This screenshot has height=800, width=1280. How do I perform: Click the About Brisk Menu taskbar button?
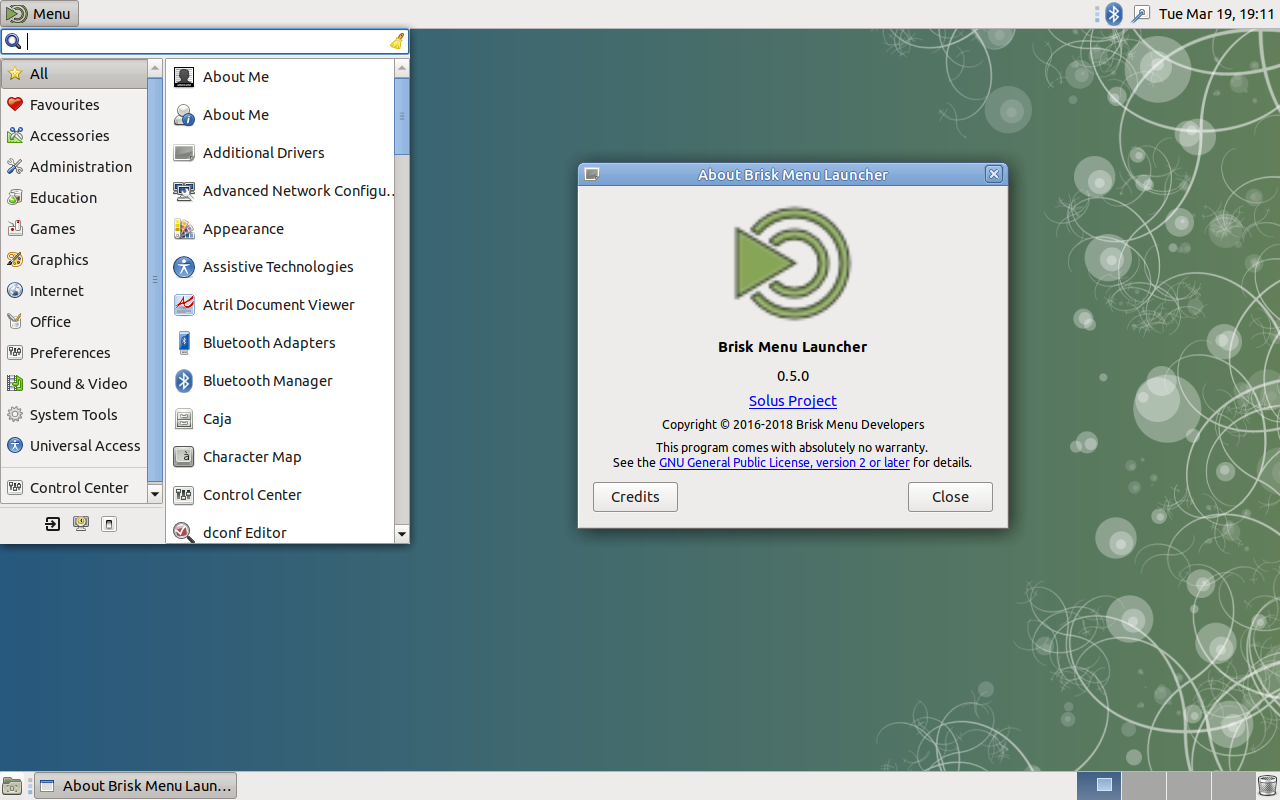[136, 786]
